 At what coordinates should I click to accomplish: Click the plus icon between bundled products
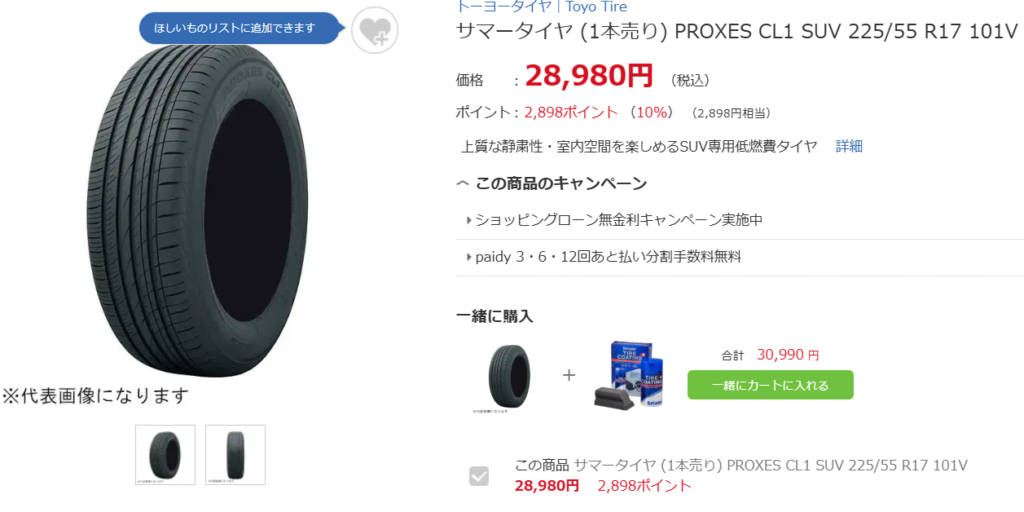(569, 376)
